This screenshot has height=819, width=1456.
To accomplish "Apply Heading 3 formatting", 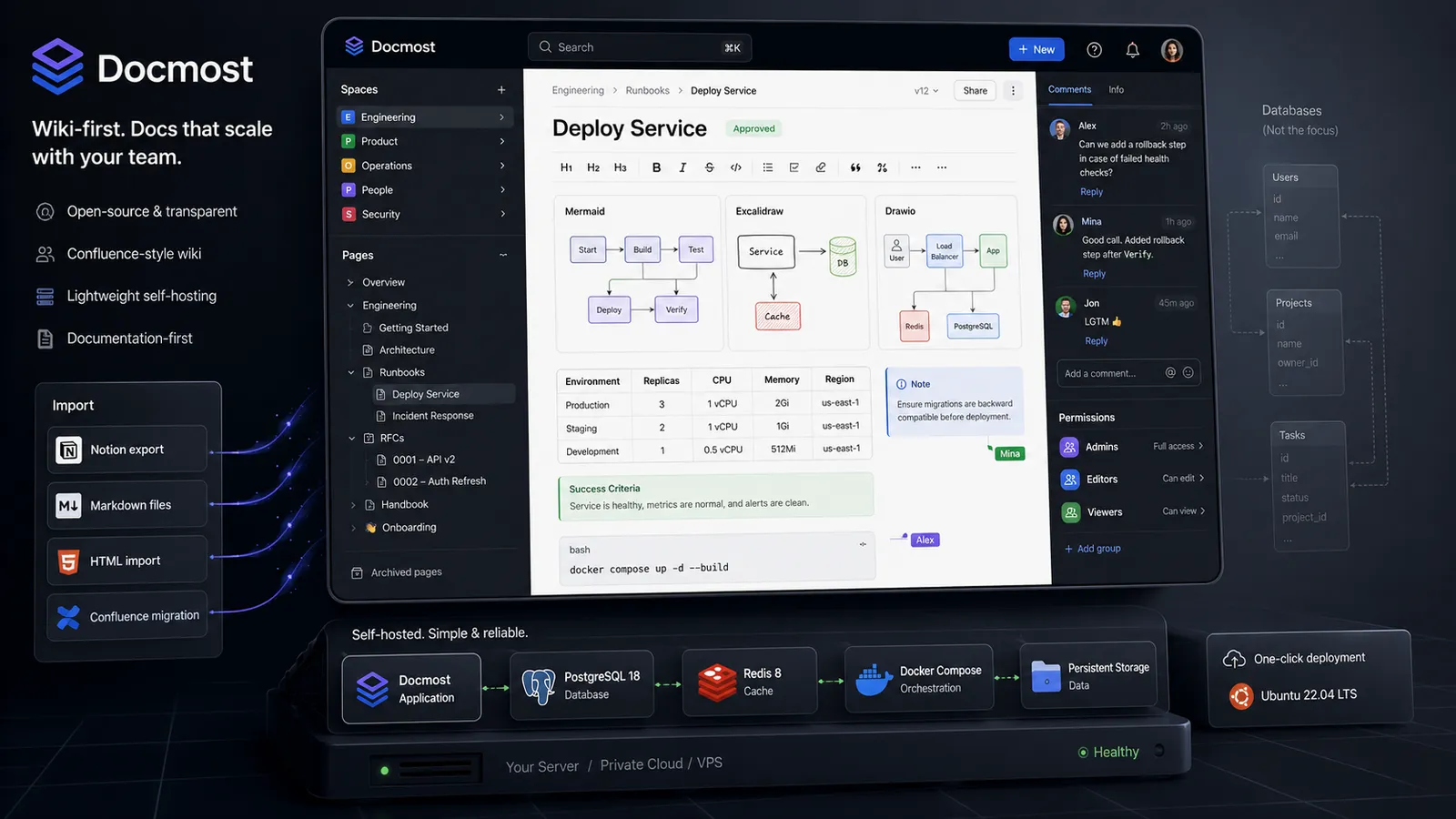I will pos(621,167).
